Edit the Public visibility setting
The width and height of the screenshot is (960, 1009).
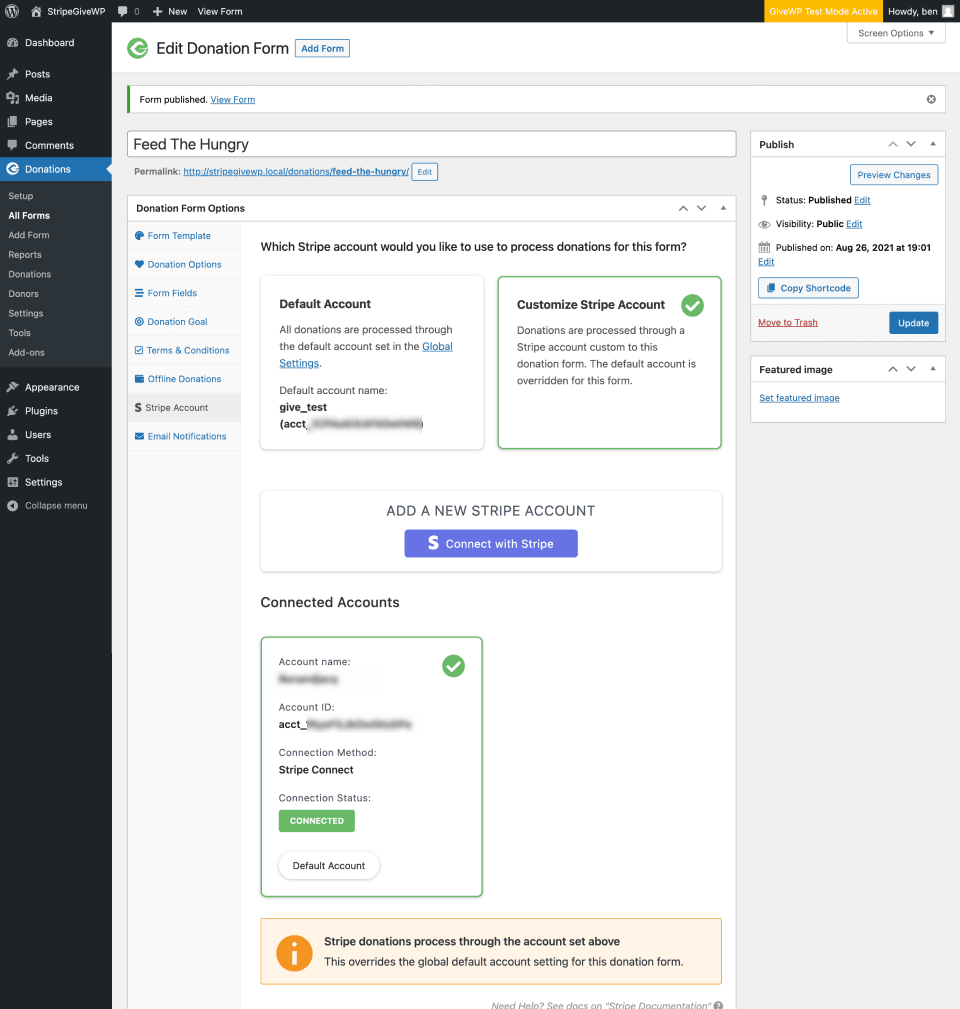click(x=854, y=224)
